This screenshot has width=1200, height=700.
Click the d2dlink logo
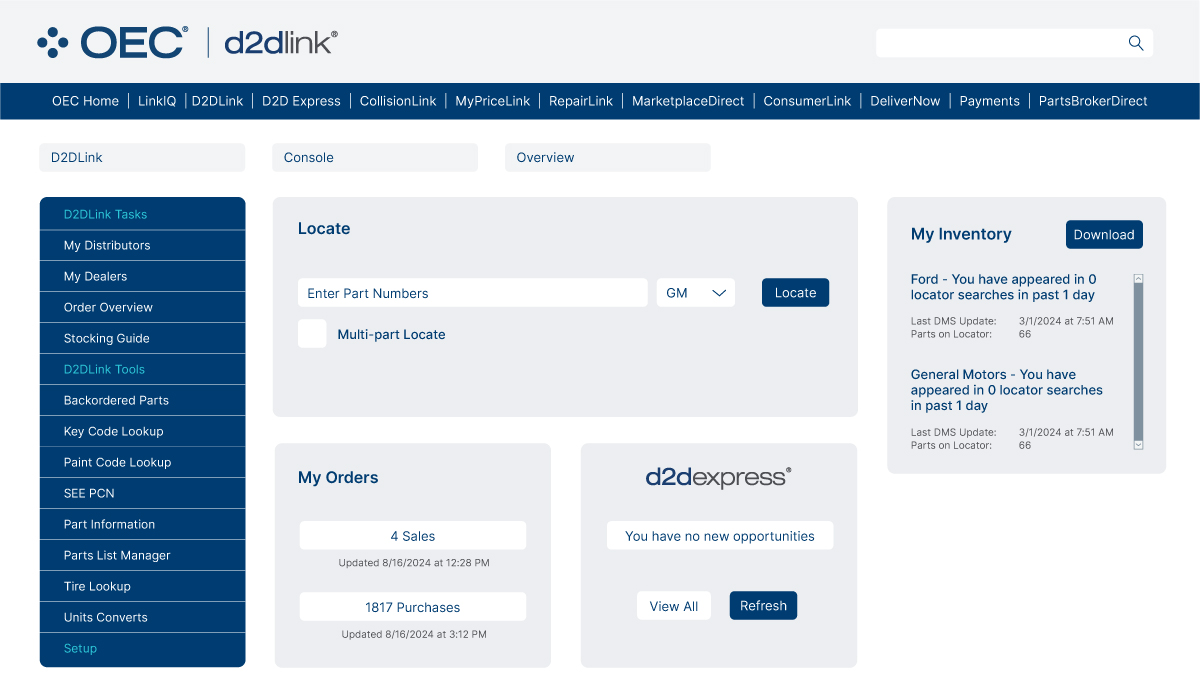pos(281,42)
